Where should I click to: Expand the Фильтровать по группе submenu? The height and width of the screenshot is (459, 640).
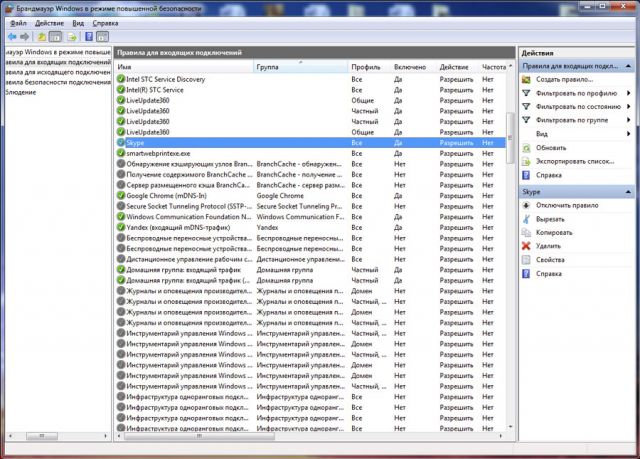[x=629, y=120]
